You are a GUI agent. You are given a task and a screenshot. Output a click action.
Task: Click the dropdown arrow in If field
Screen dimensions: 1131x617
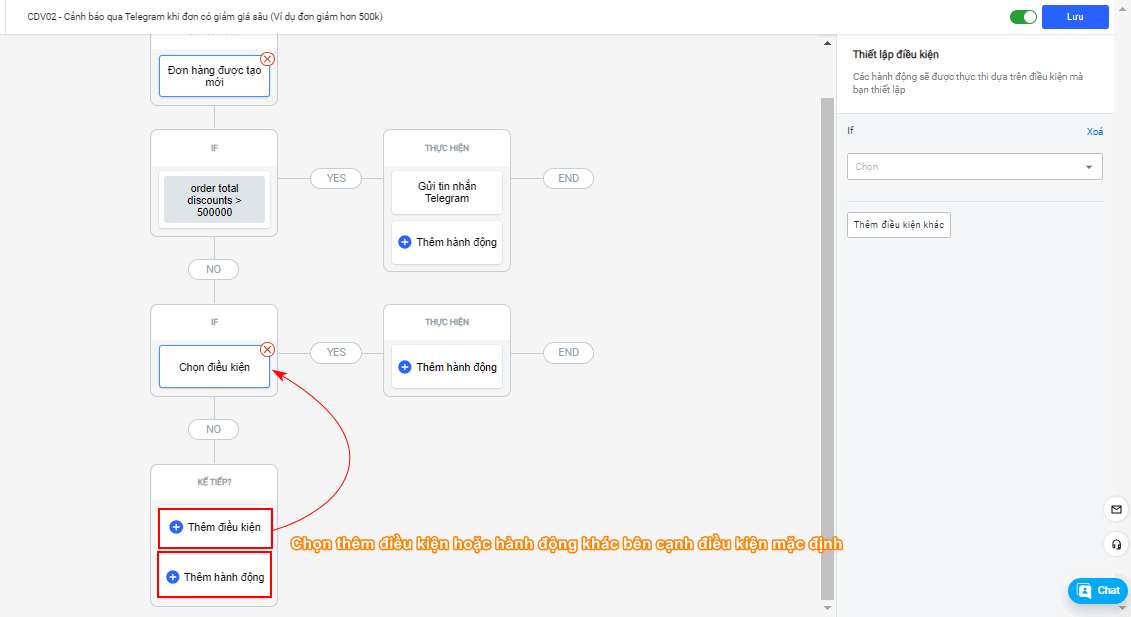[1089, 167]
